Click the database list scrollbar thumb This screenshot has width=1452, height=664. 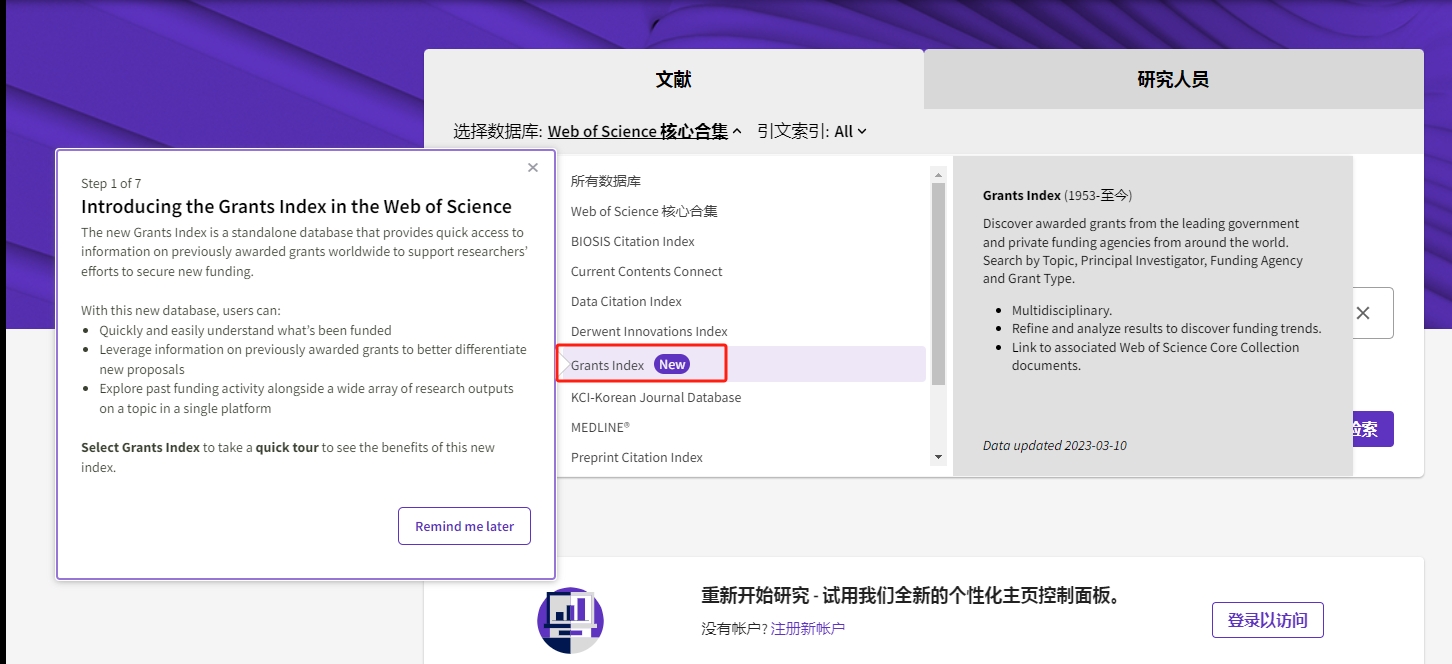pos(938,284)
